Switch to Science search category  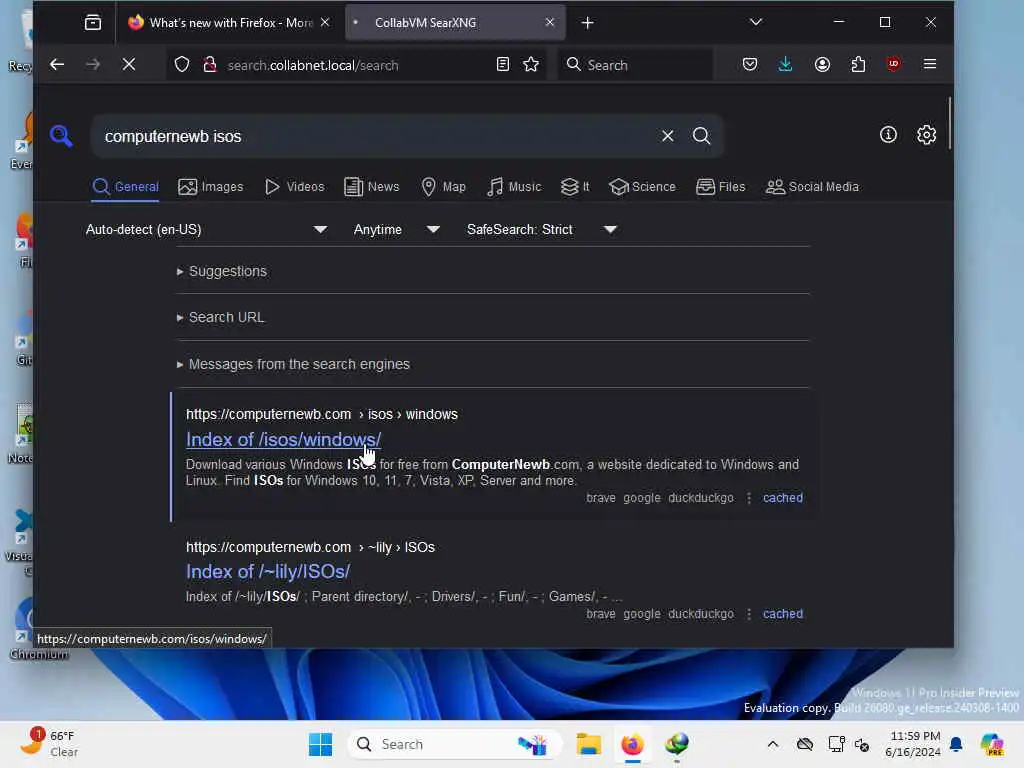click(x=642, y=187)
